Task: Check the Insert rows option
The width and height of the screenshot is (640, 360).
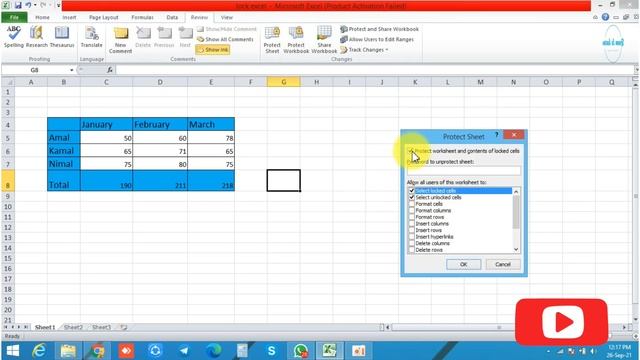Action: click(x=411, y=230)
